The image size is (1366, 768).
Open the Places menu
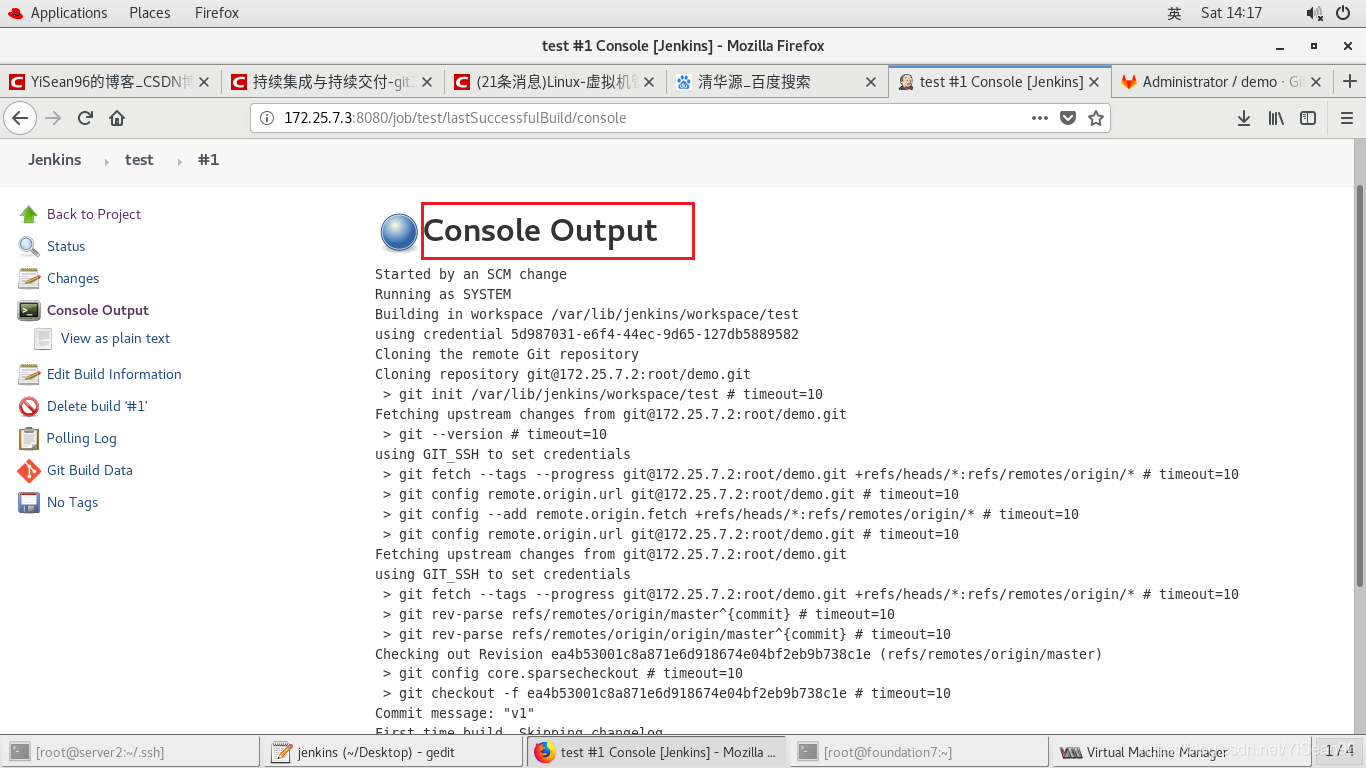[x=150, y=13]
